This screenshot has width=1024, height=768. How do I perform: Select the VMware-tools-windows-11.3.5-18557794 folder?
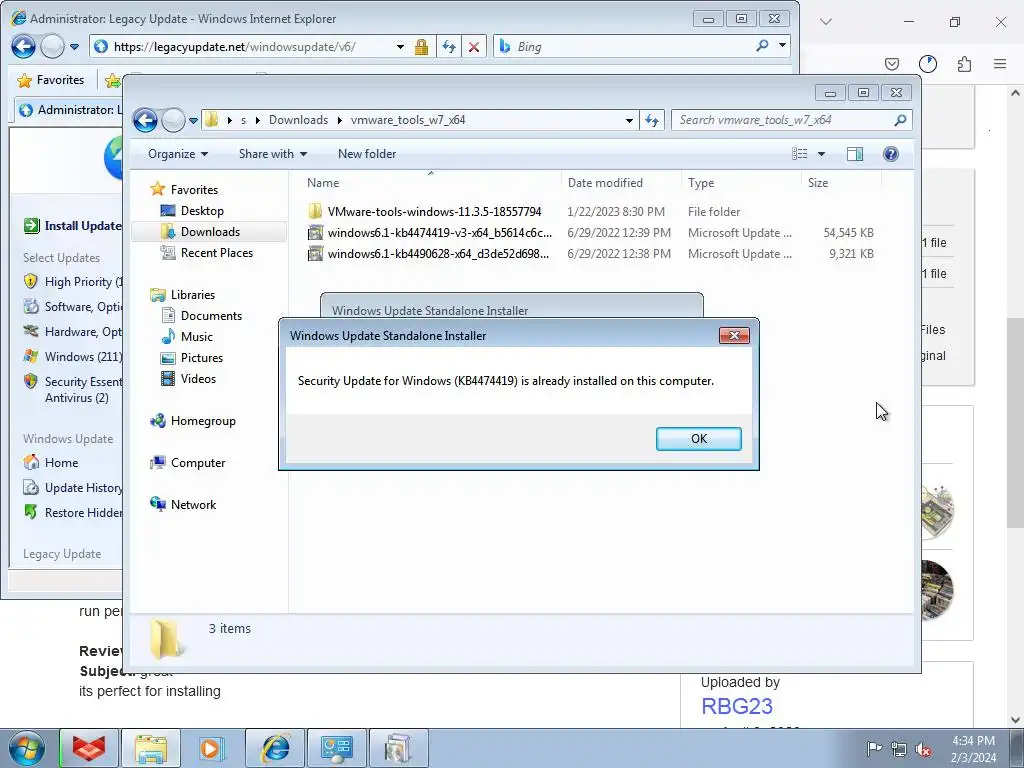coord(434,212)
